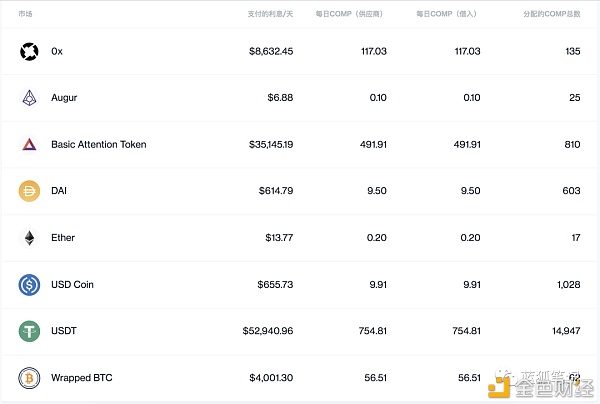600x404 pixels.
Task: Select USDT total COMP value 14,947
Action: [566, 331]
